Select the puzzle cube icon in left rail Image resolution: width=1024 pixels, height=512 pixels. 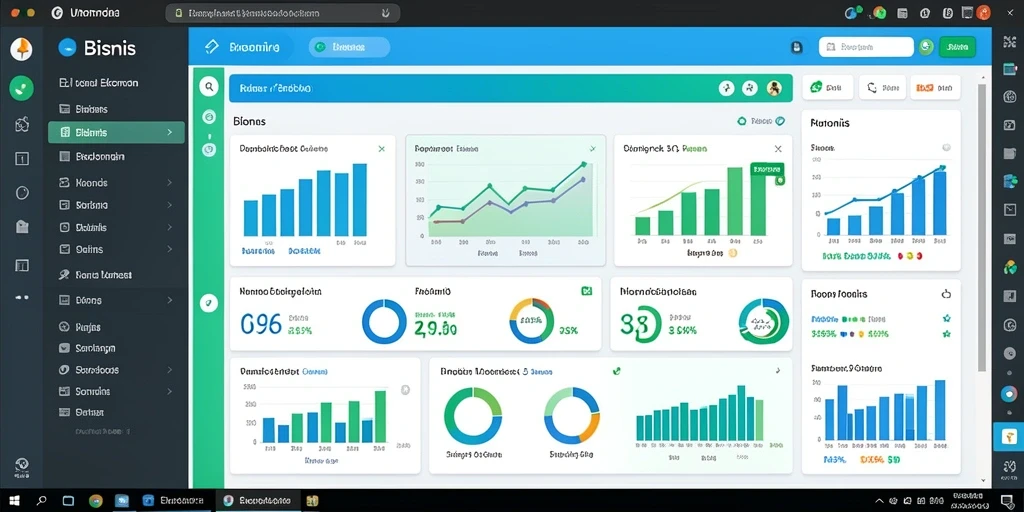(x=22, y=124)
